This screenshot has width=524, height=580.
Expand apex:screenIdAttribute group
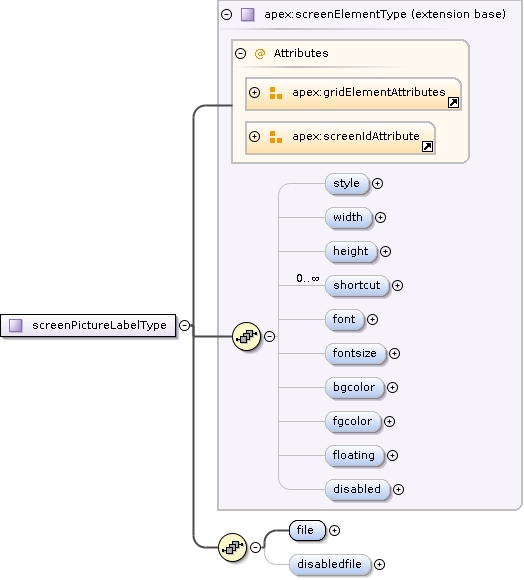coord(254,136)
